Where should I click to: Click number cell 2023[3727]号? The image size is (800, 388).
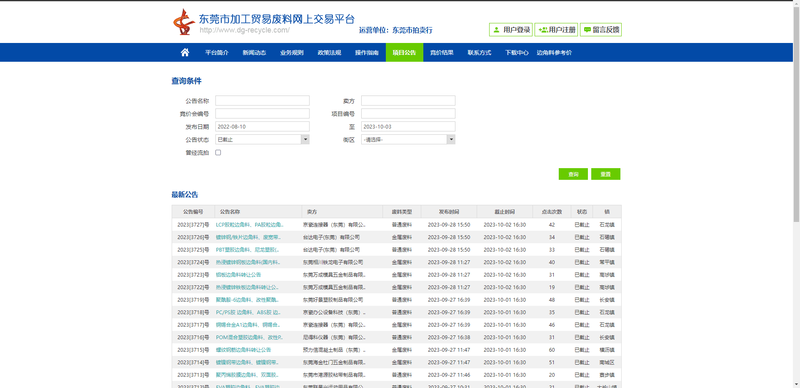(x=193, y=225)
